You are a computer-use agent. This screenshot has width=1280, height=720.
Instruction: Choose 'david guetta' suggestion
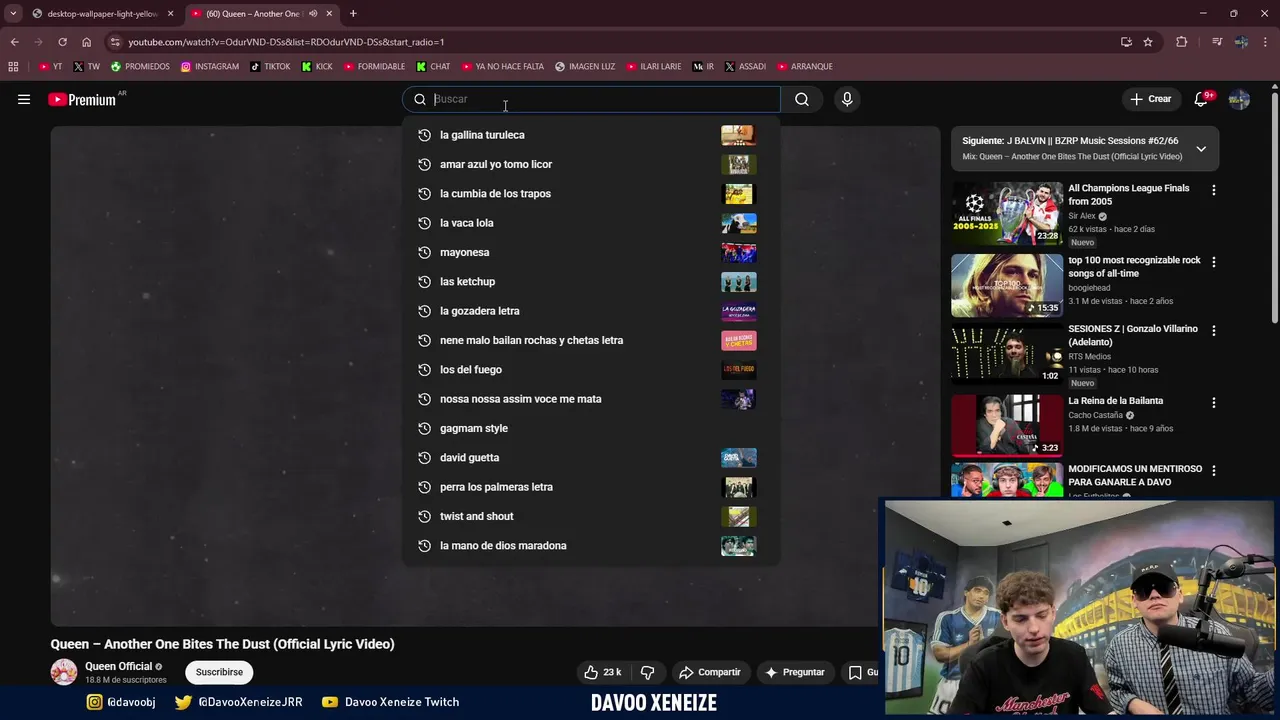click(591, 457)
